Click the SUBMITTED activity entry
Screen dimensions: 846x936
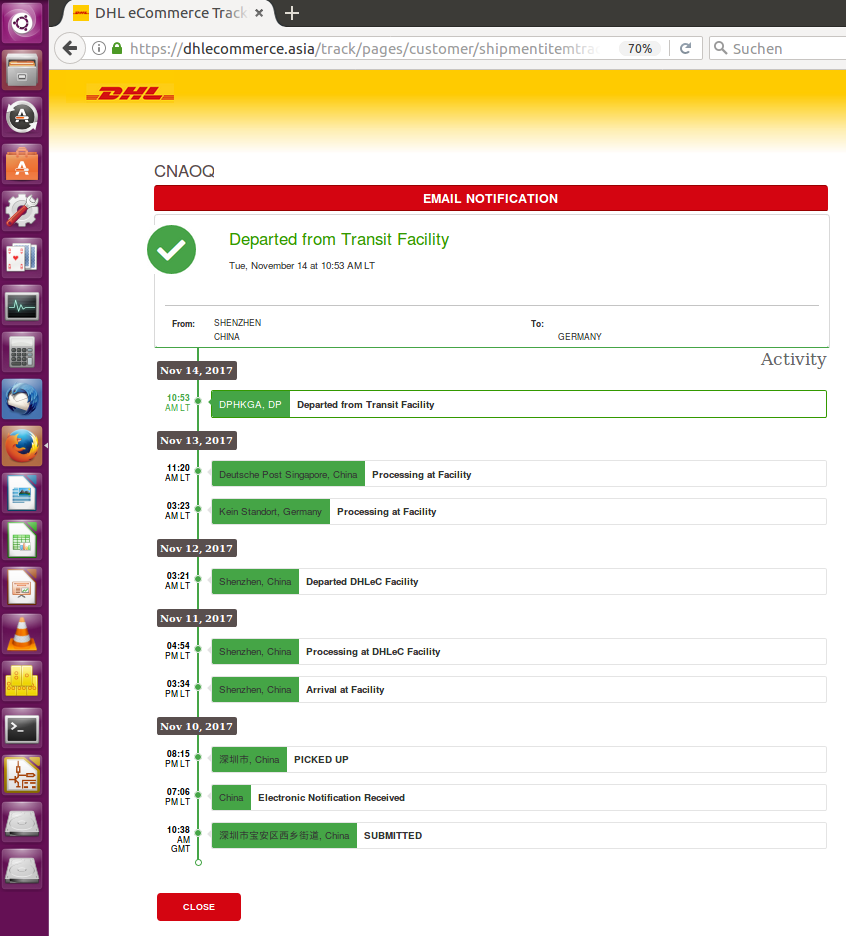coord(519,836)
